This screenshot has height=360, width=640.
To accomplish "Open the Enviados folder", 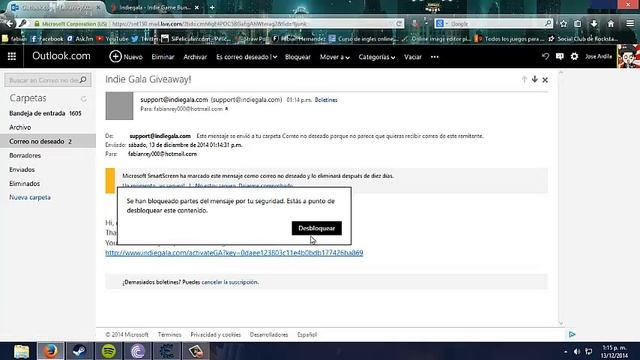I will 48,169.
